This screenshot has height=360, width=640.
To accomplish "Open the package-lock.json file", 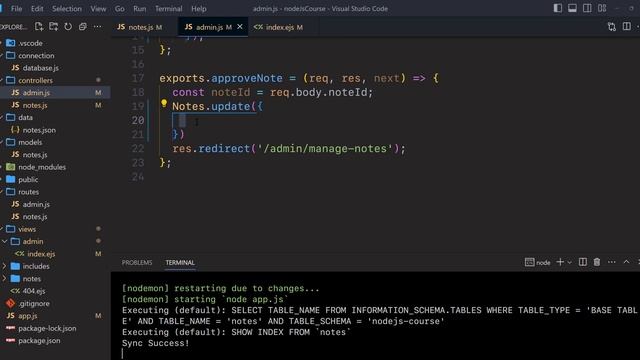I will tap(47, 328).
